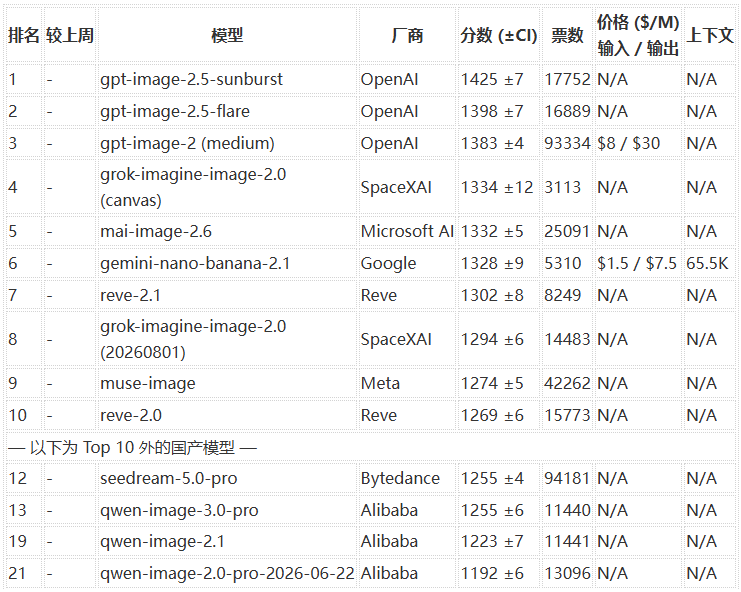This screenshot has height=592, width=741.
Task: Click vote count 8249
Action: [562, 295]
